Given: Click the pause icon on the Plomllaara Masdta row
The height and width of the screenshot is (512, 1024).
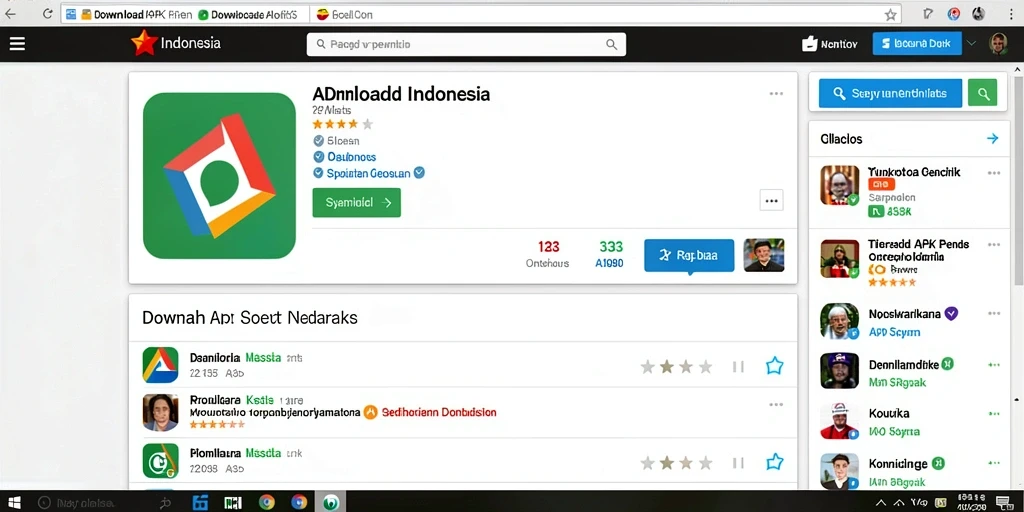Looking at the screenshot, I should 738,463.
